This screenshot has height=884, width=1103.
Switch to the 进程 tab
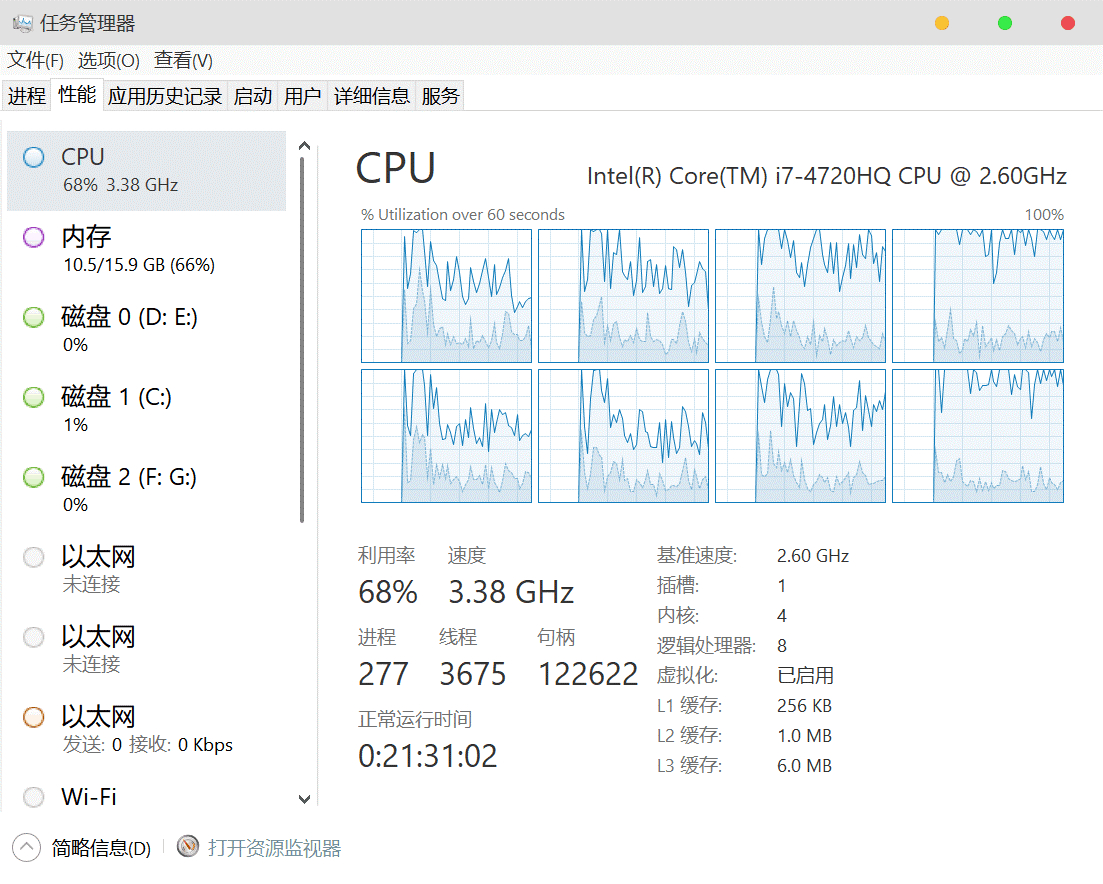[27, 96]
